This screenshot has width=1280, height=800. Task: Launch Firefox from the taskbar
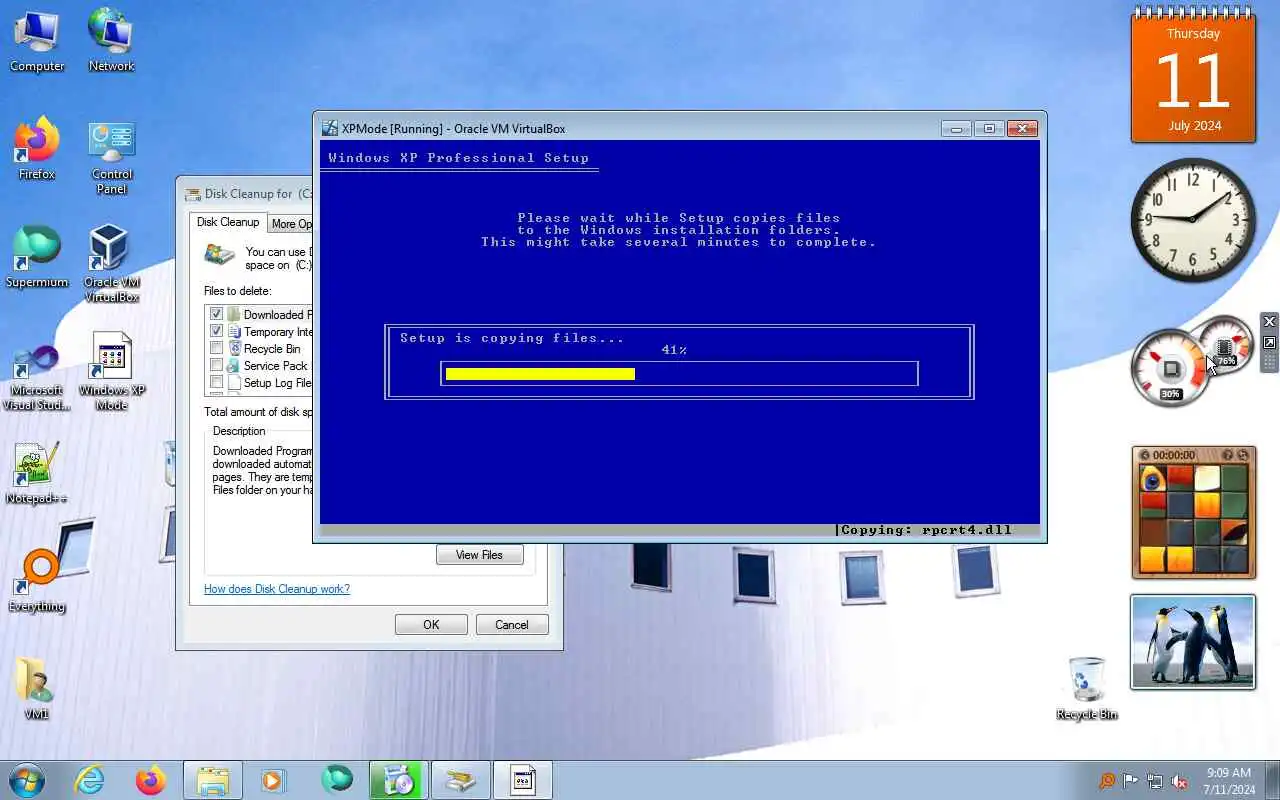151,780
